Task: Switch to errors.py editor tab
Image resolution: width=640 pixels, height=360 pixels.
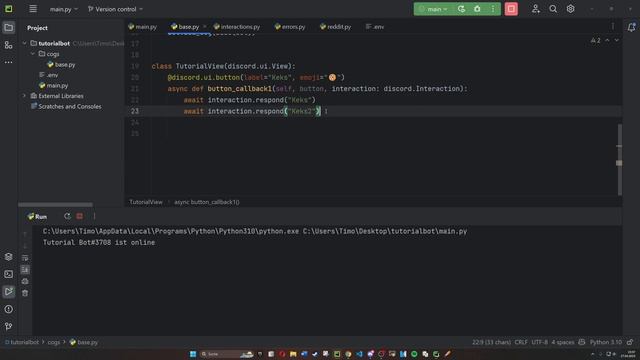Action: click(x=290, y=27)
